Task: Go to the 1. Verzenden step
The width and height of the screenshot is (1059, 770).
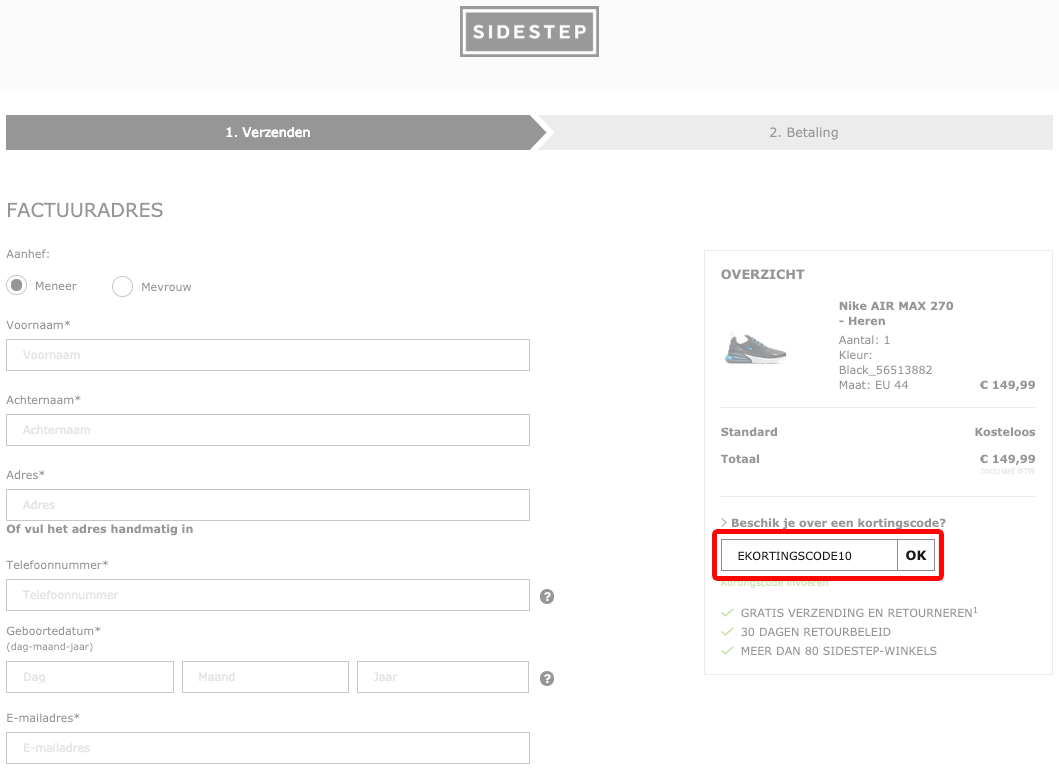Action: (268, 132)
